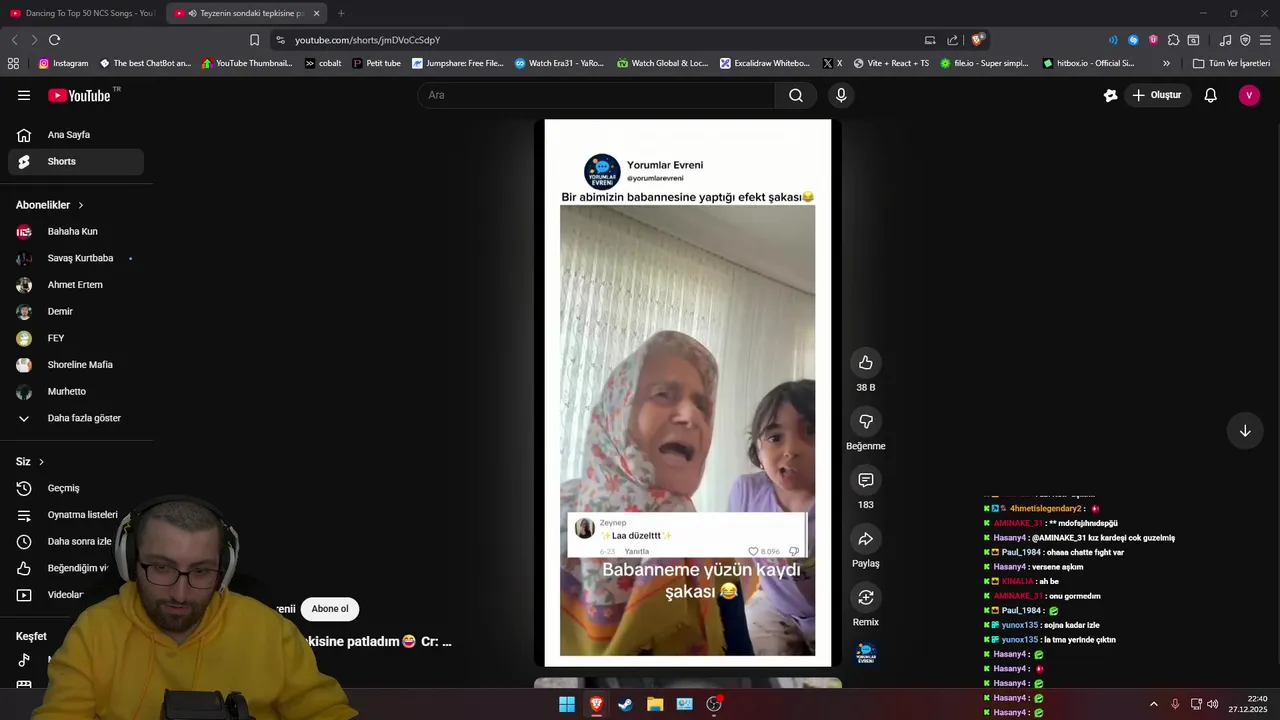Viewport: 1280px width, 720px height.
Task: Open hitbox.io bookmark
Action: [1088, 63]
